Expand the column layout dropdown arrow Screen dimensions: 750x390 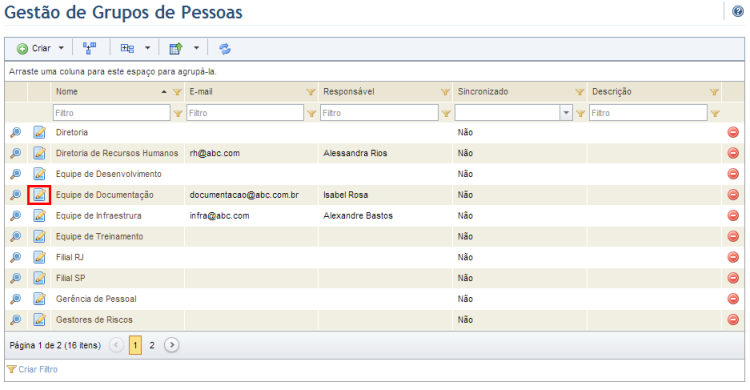[147, 48]
